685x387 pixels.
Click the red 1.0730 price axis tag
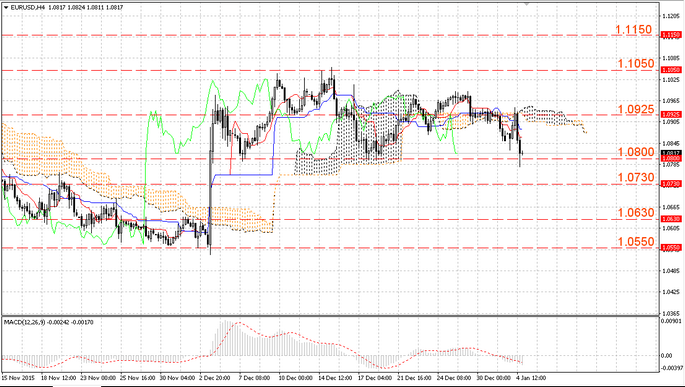pyautogui.click(x=671, y=184)
